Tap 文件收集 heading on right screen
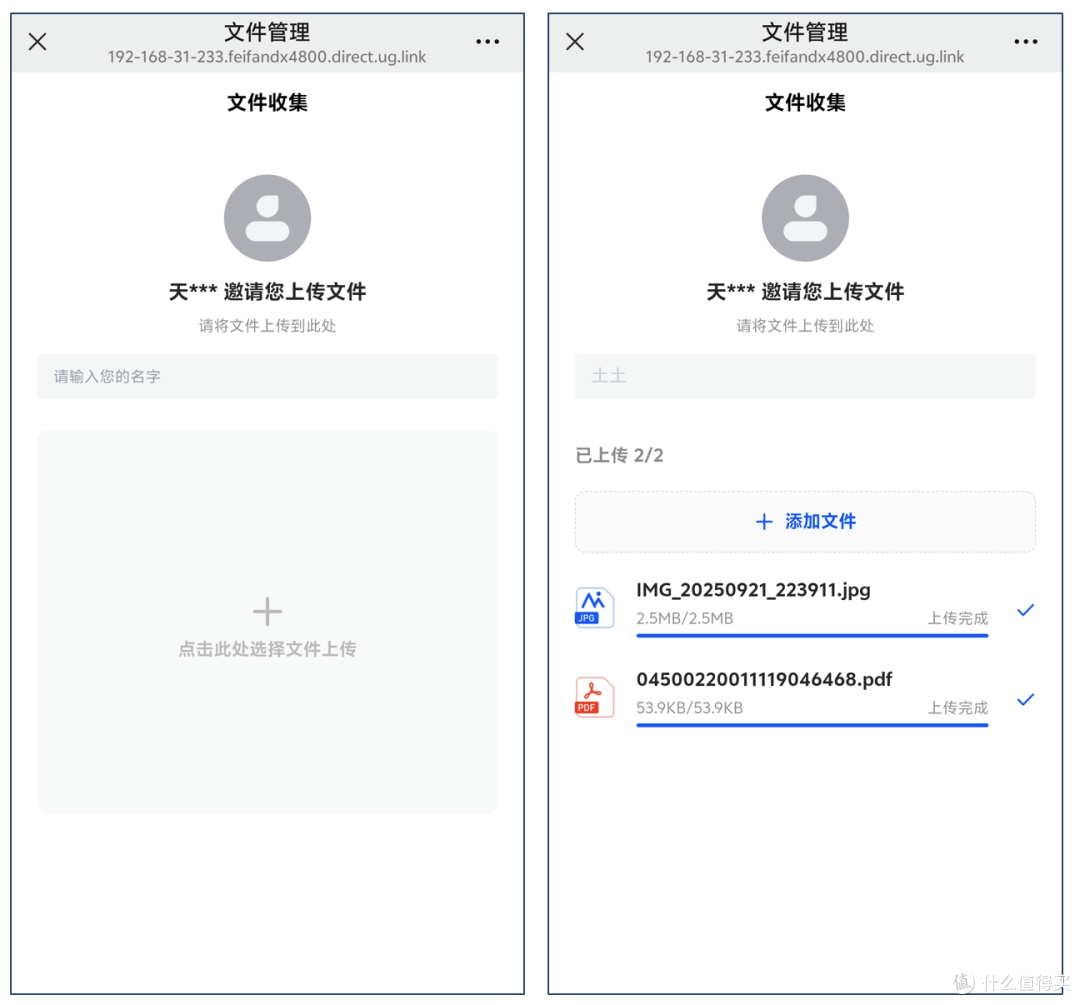 (x=805, y=103)
